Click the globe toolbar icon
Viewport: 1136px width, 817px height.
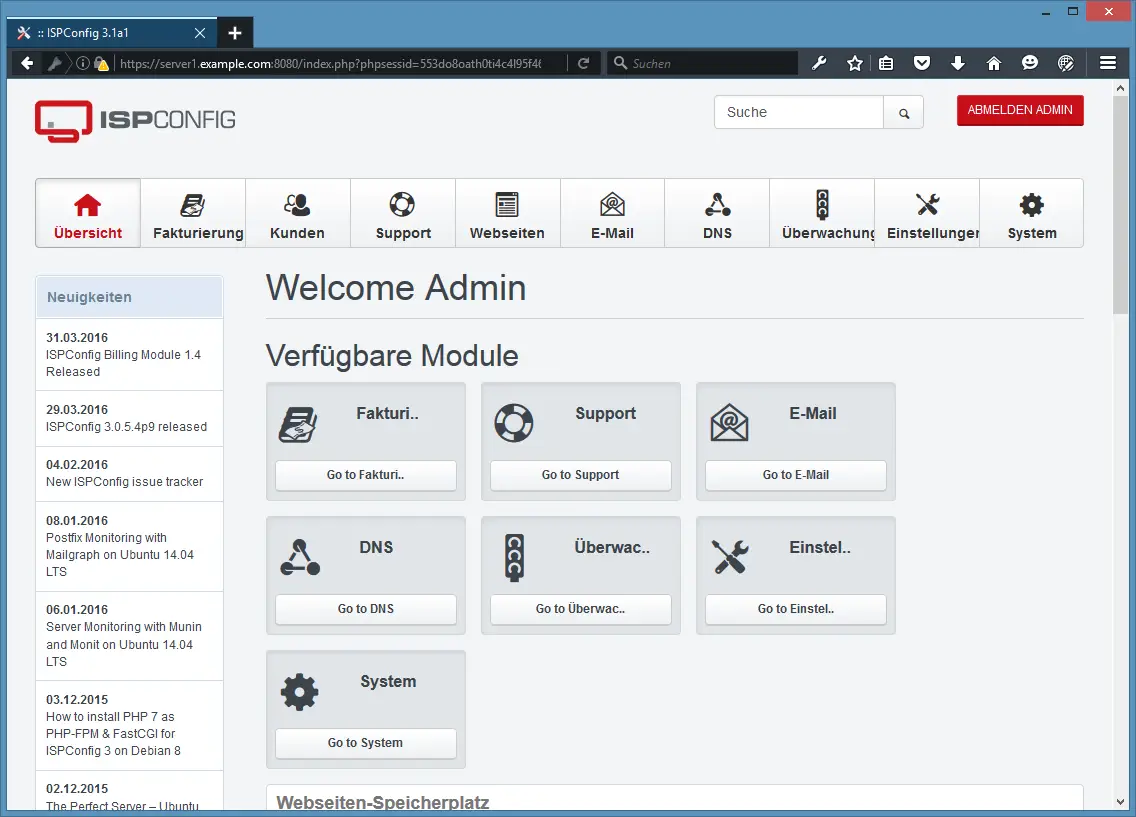click(x=1066, y=64)
